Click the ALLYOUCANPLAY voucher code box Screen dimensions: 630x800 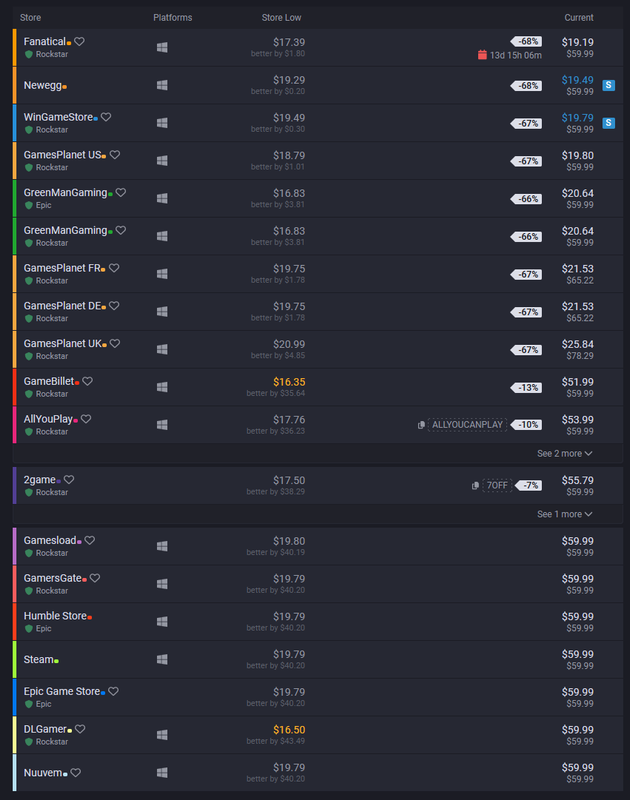click(468, 425)
